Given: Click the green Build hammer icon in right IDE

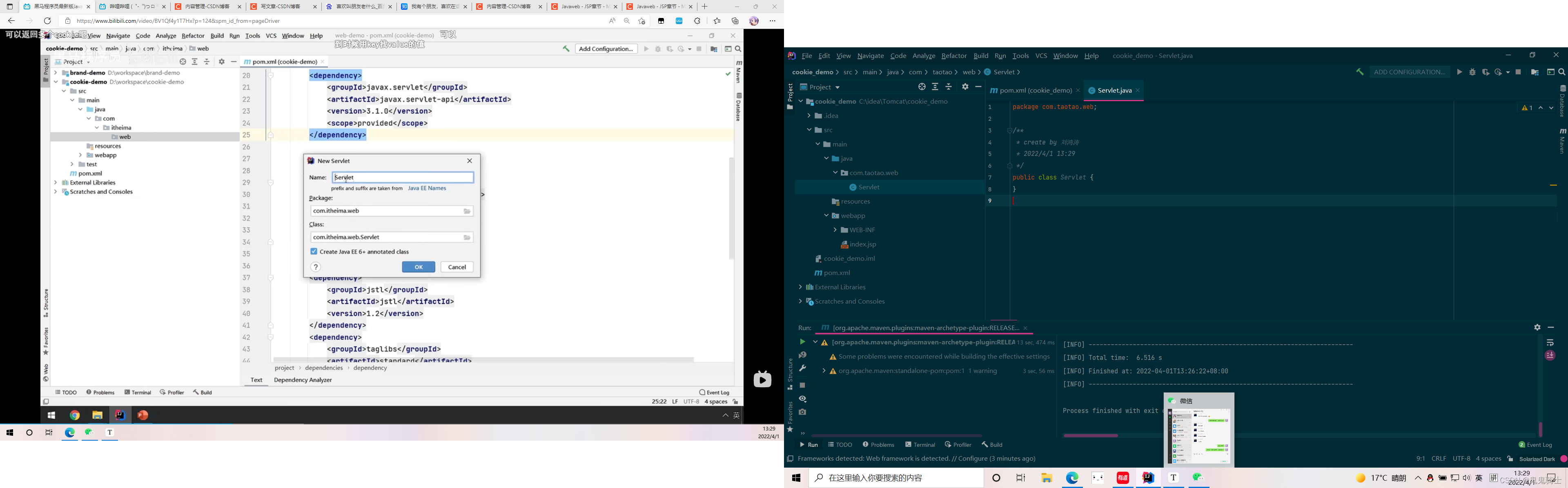Looking at the screenshot, I should coord(1359,72).
